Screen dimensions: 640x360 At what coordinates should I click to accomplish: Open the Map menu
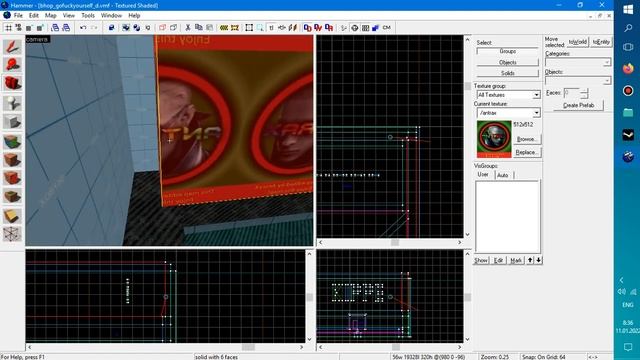coord(51,16)
